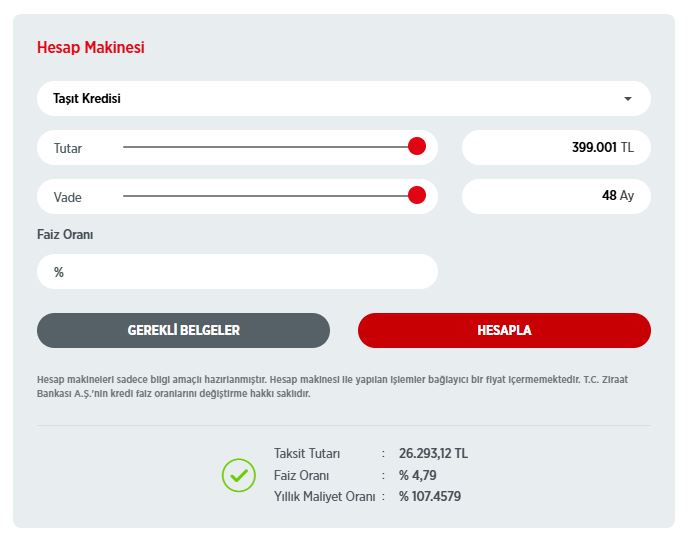The image size is (694, 543).
Task: Click the Hesap Makinesi heading
Action: click(x=90, y=47)
